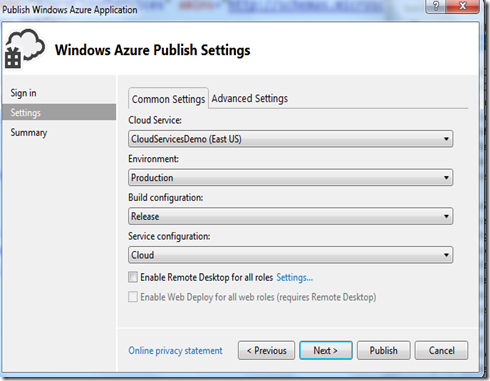Click the < Previous button
The height and width of the screenshot is (381, 490).
[266, 350]
